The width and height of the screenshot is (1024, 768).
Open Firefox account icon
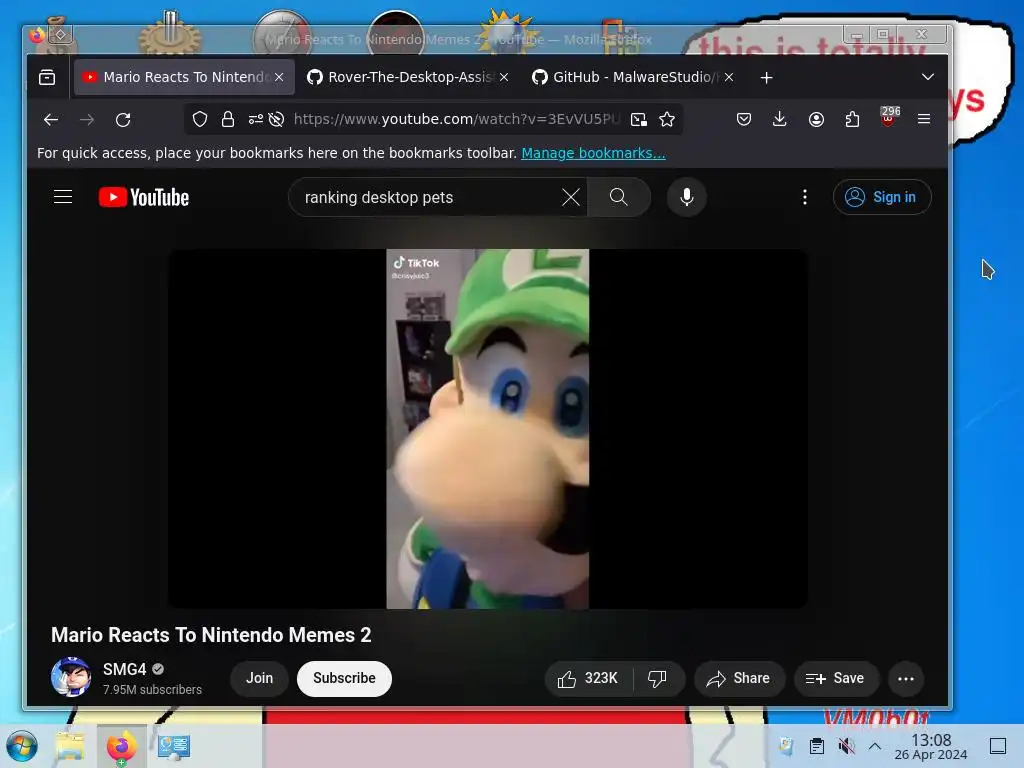[x=816, y=119]
